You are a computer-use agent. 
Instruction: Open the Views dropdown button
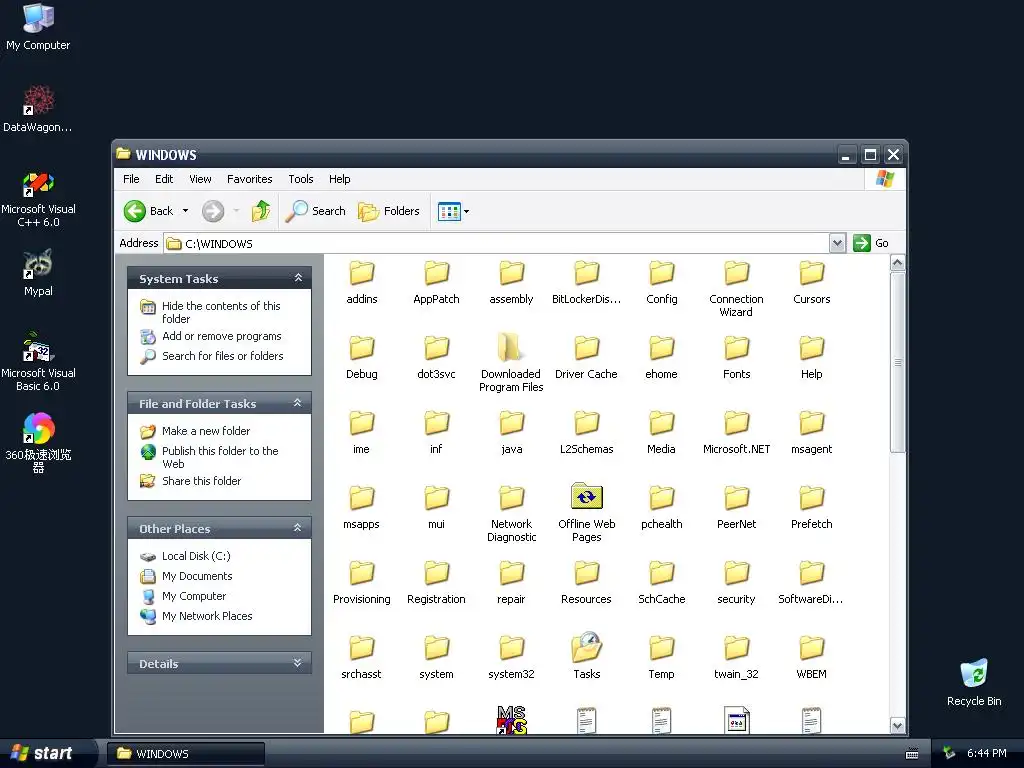[x=453, y=211]
